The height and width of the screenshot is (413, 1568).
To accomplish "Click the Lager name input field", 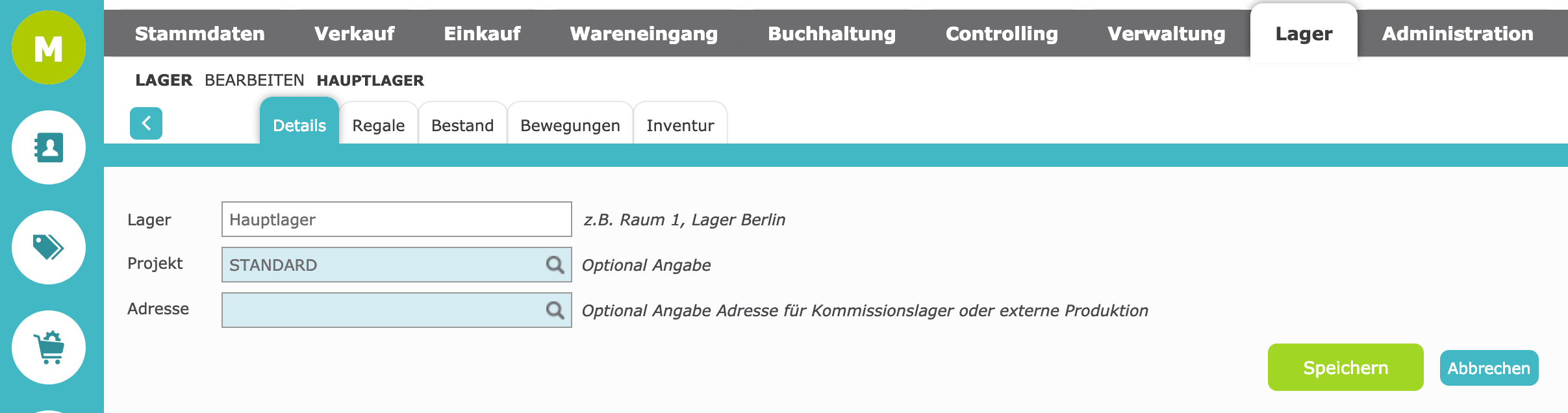I will (x=396, y=219).
